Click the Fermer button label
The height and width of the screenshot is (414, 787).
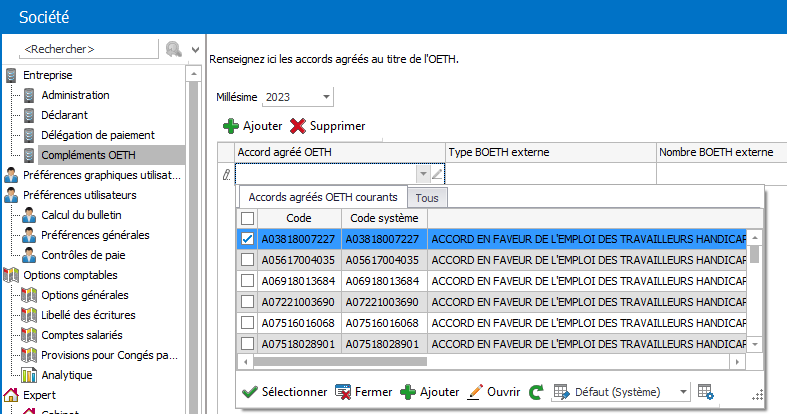click(x=373, y=392)
